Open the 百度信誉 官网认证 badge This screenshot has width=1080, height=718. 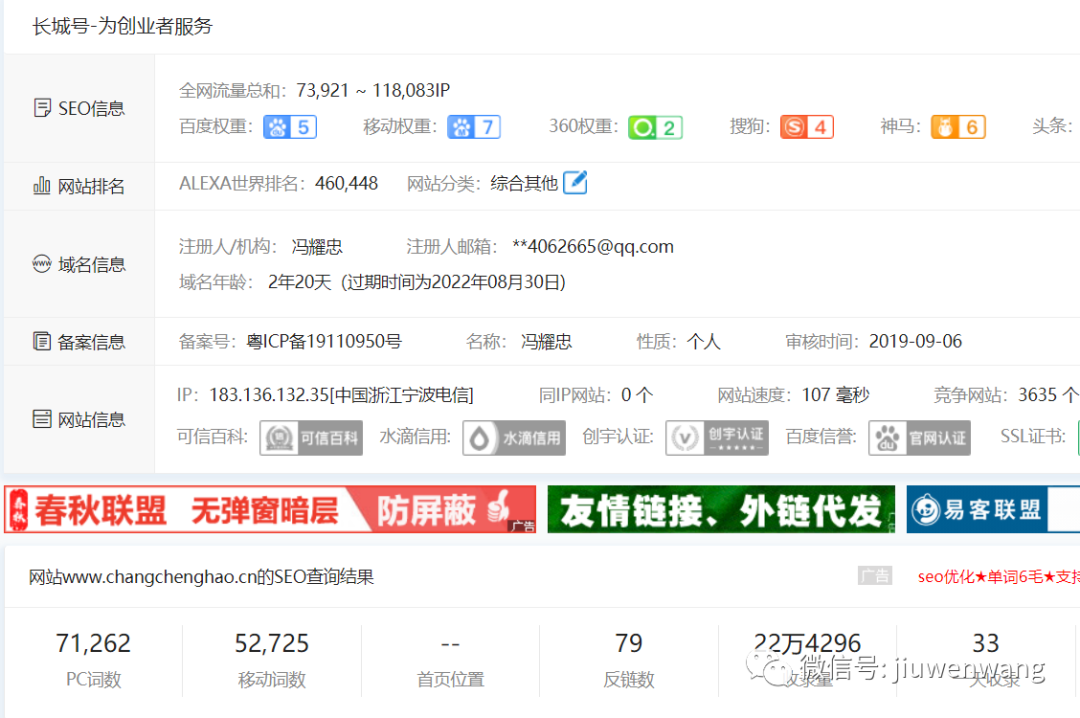point(919,438)
